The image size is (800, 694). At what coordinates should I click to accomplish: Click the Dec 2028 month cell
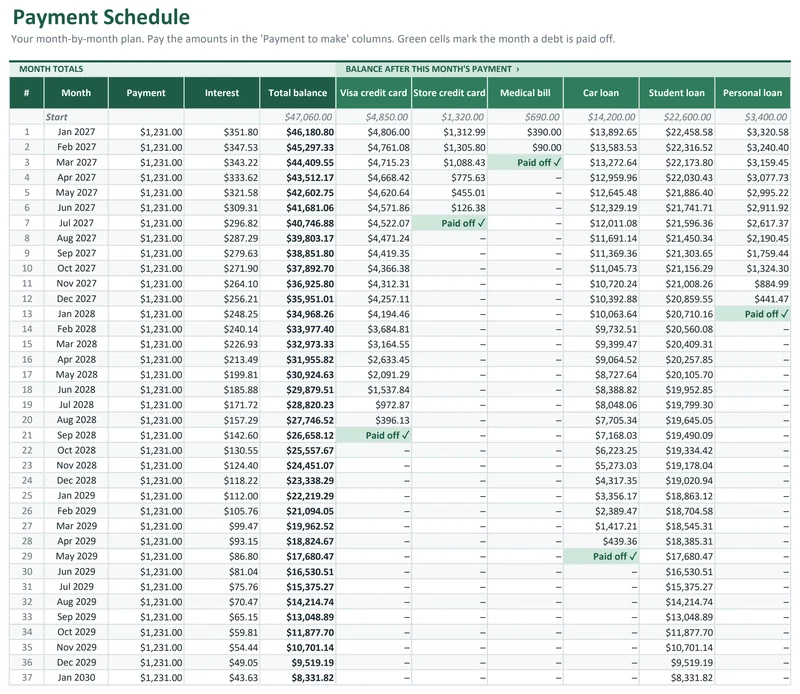tap(76, 481)
